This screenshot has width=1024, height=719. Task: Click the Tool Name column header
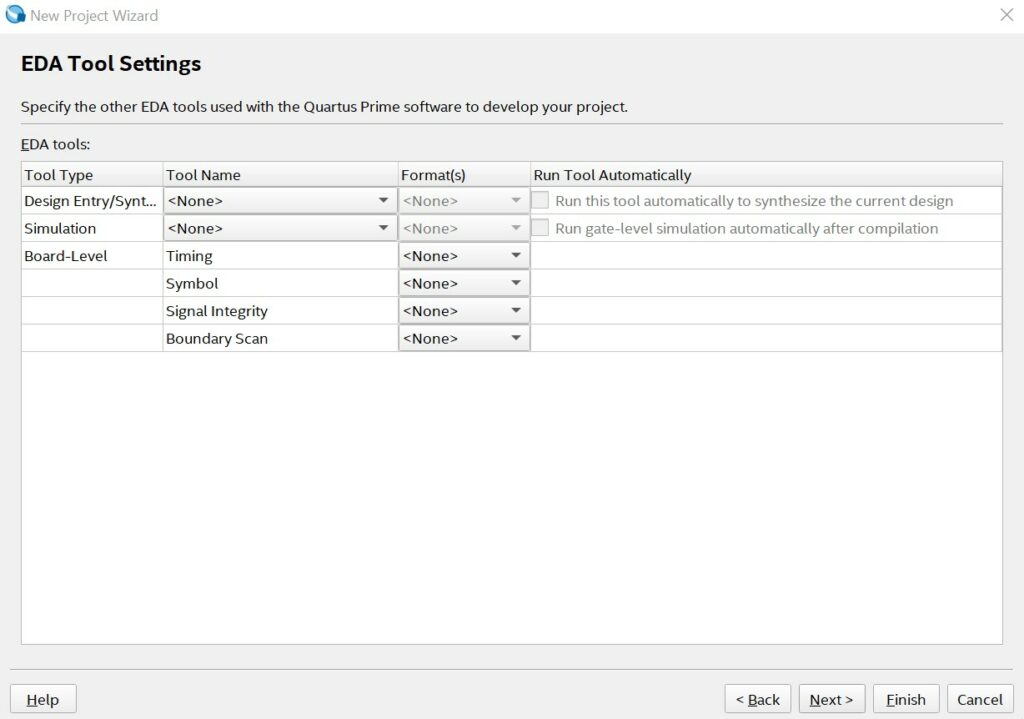click(x=280, y=175)
